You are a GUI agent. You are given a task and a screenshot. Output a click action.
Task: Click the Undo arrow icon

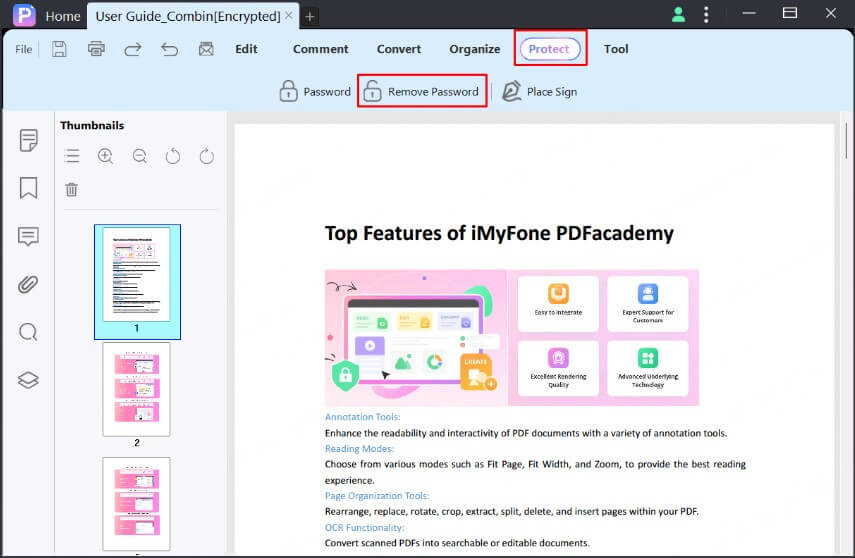[170, 50]
